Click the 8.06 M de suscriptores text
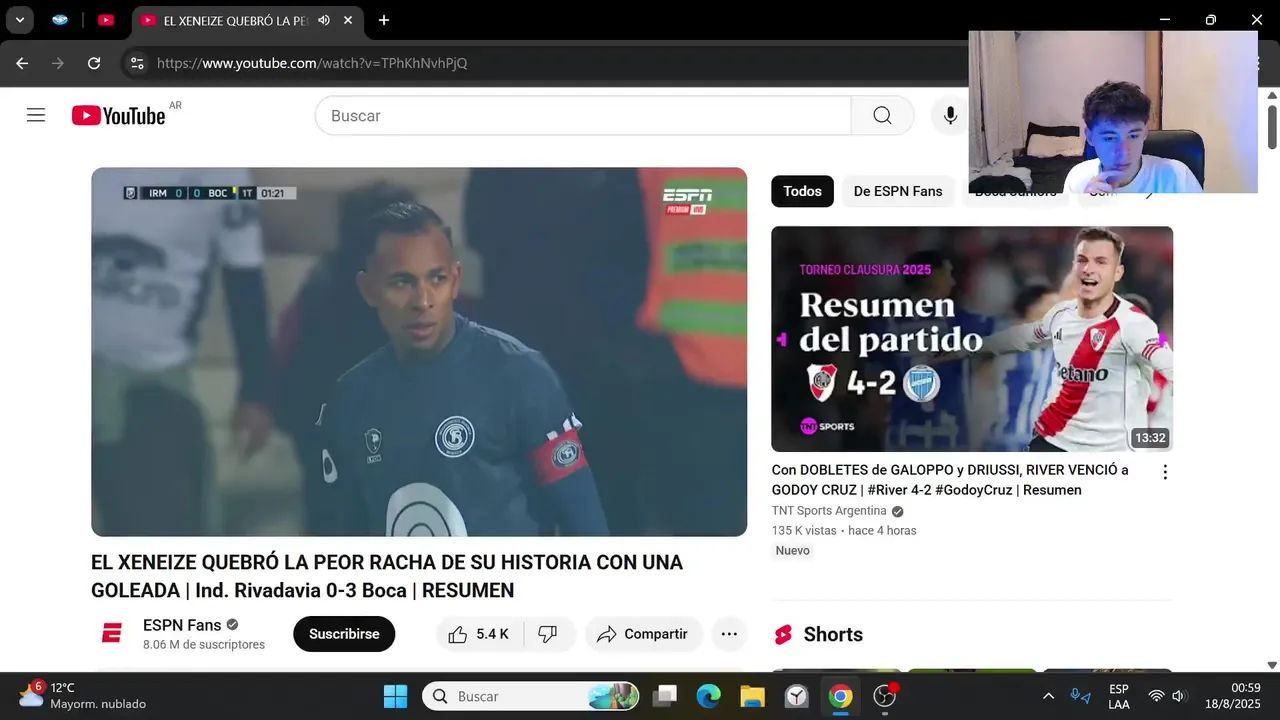This screenshot has width=1280, height=720. [x=204, y=645]
